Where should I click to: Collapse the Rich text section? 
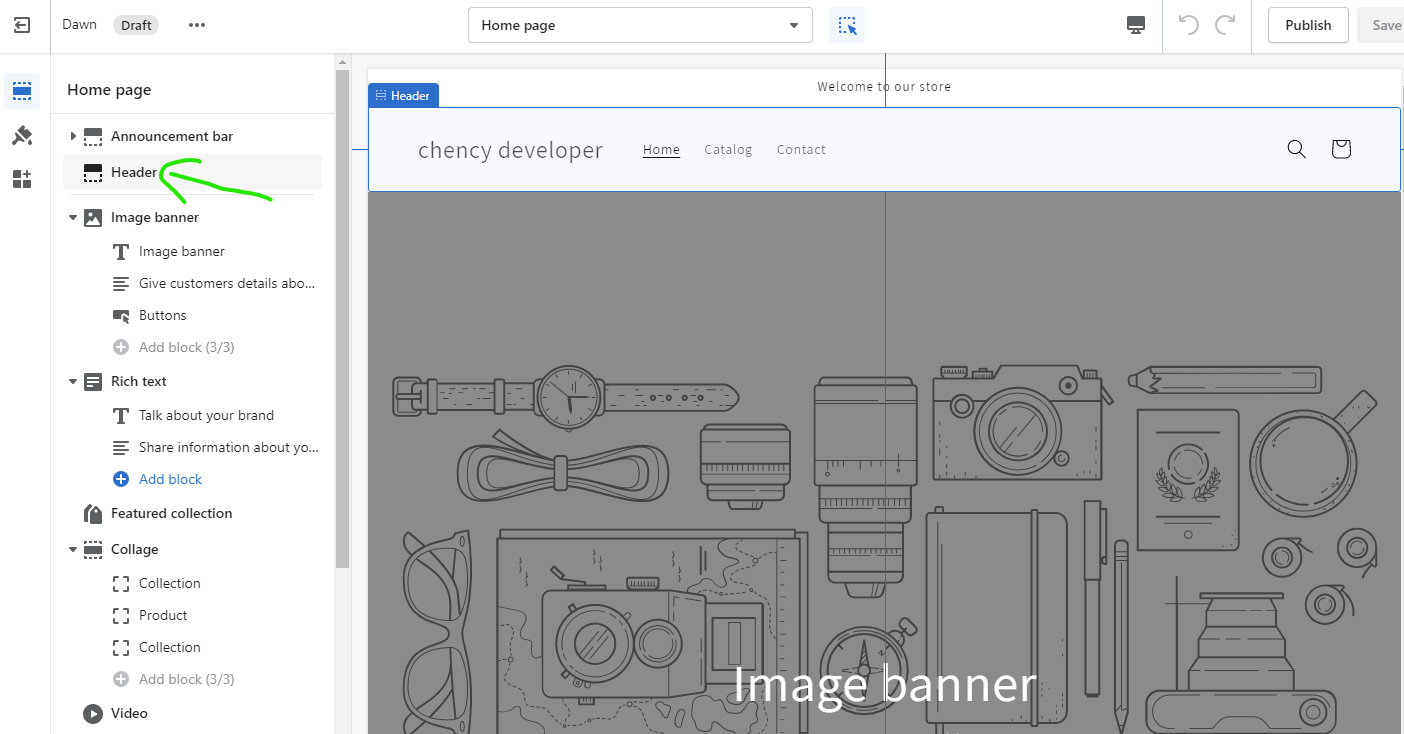click(x=72, y=381)
